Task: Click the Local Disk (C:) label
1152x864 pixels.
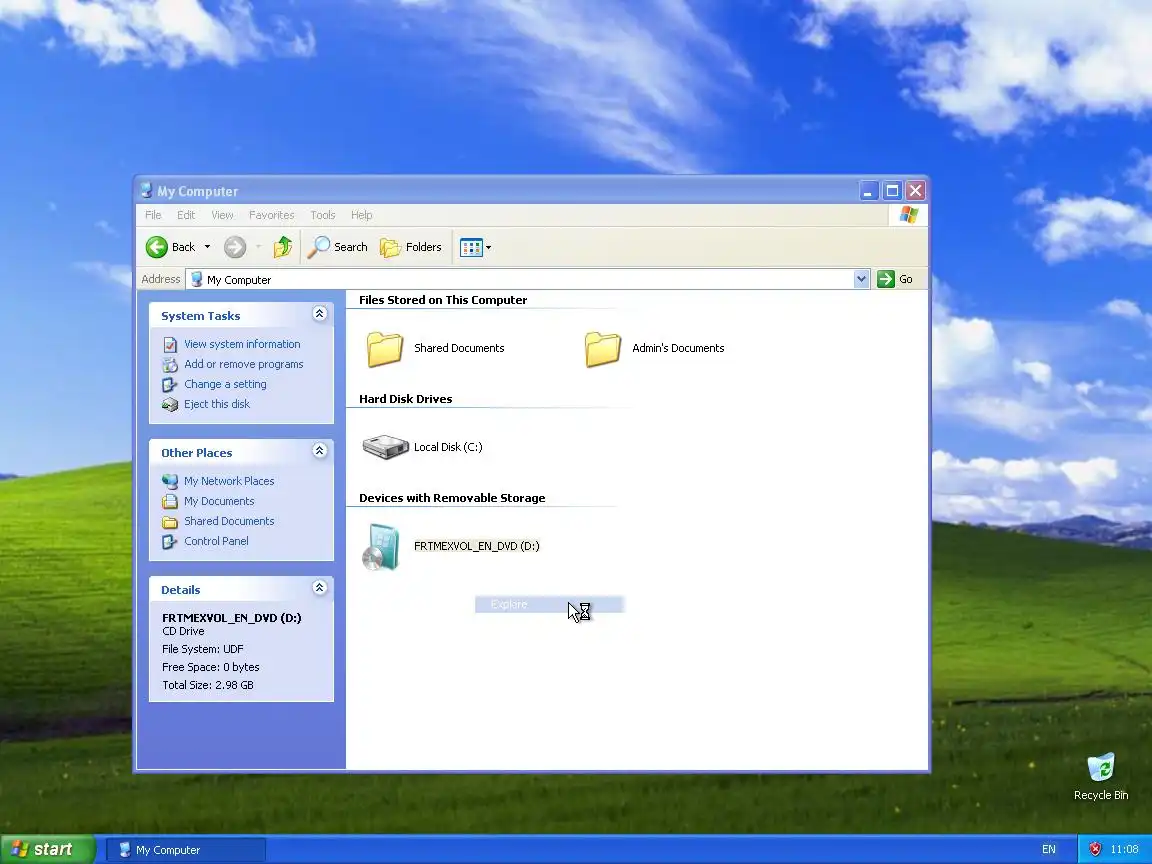Action: pos(448,447)
